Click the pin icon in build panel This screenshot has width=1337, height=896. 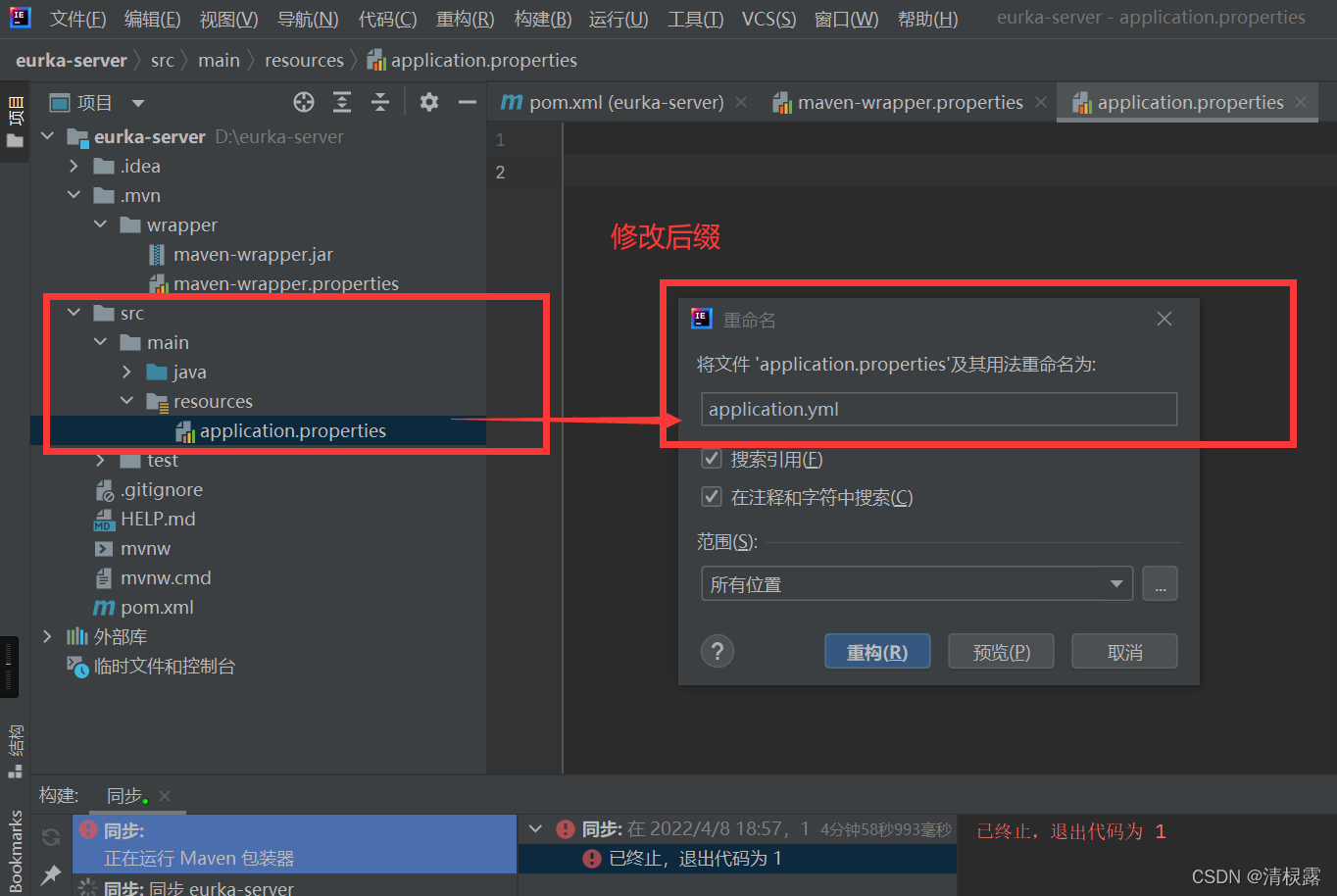tap(51, 873)
